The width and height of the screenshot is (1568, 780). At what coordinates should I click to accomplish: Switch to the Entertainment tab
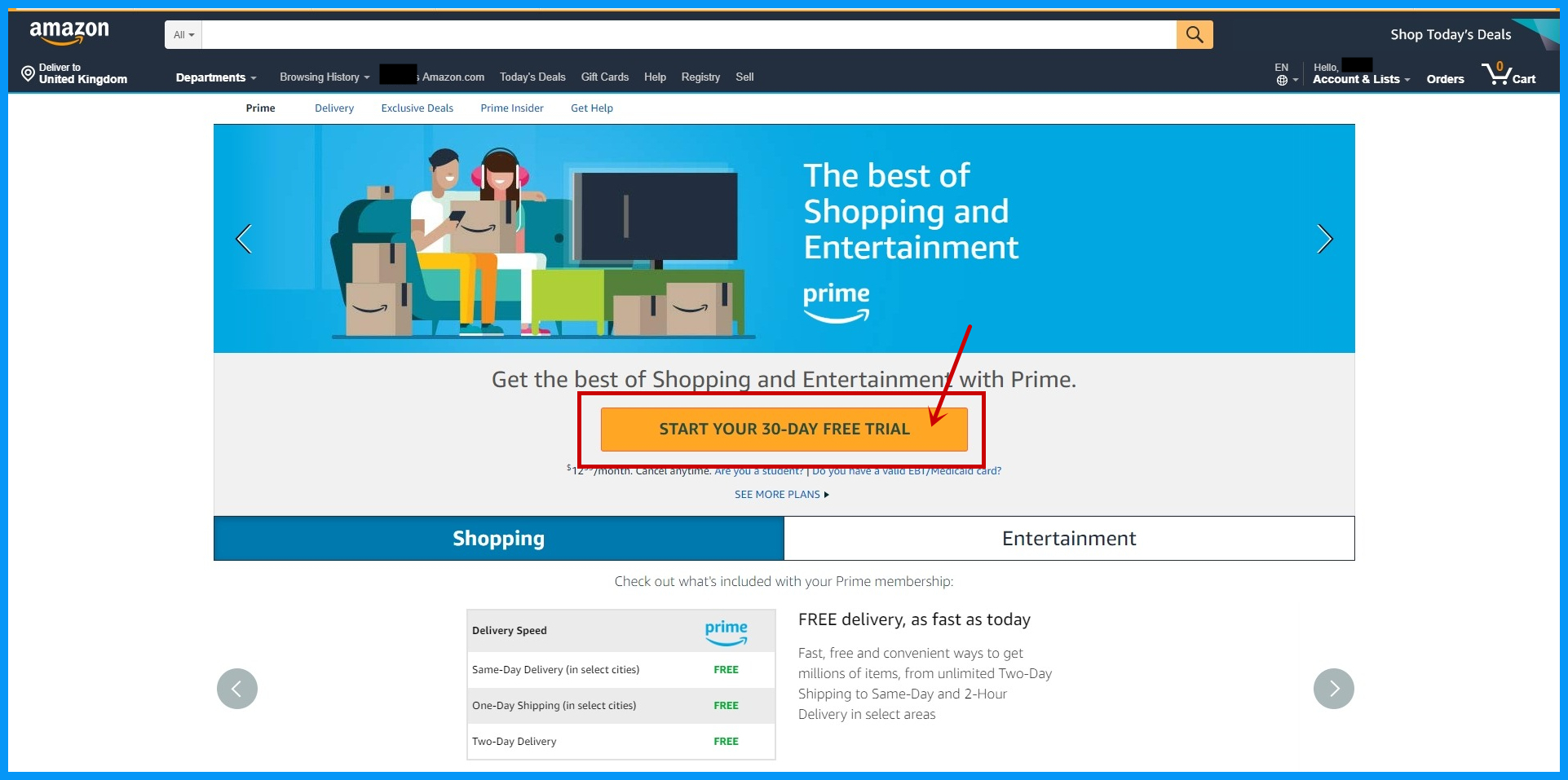pos(1069,538)
